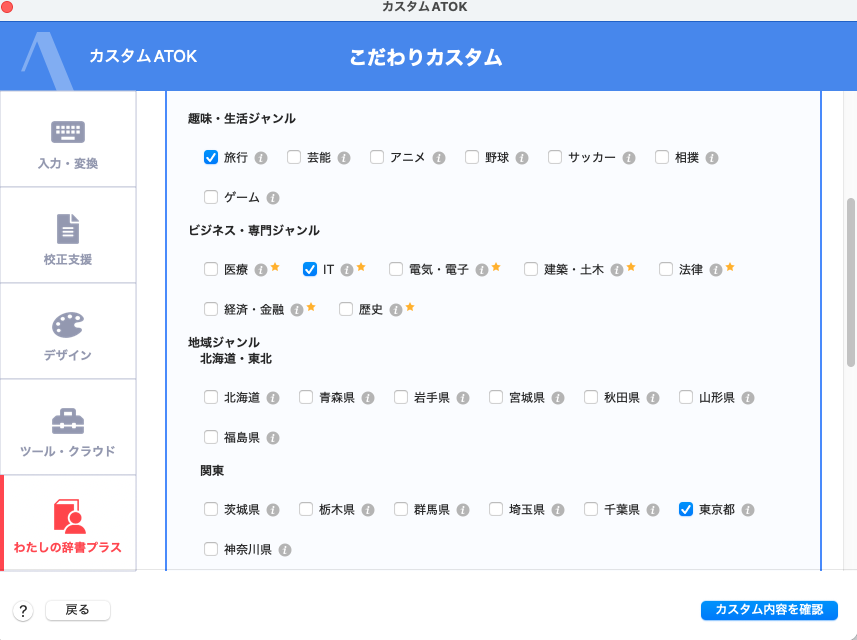The height and width of the screenshot is (640, 857).
Task: Click the info icon next to 医療
Action: click(261, 270)
